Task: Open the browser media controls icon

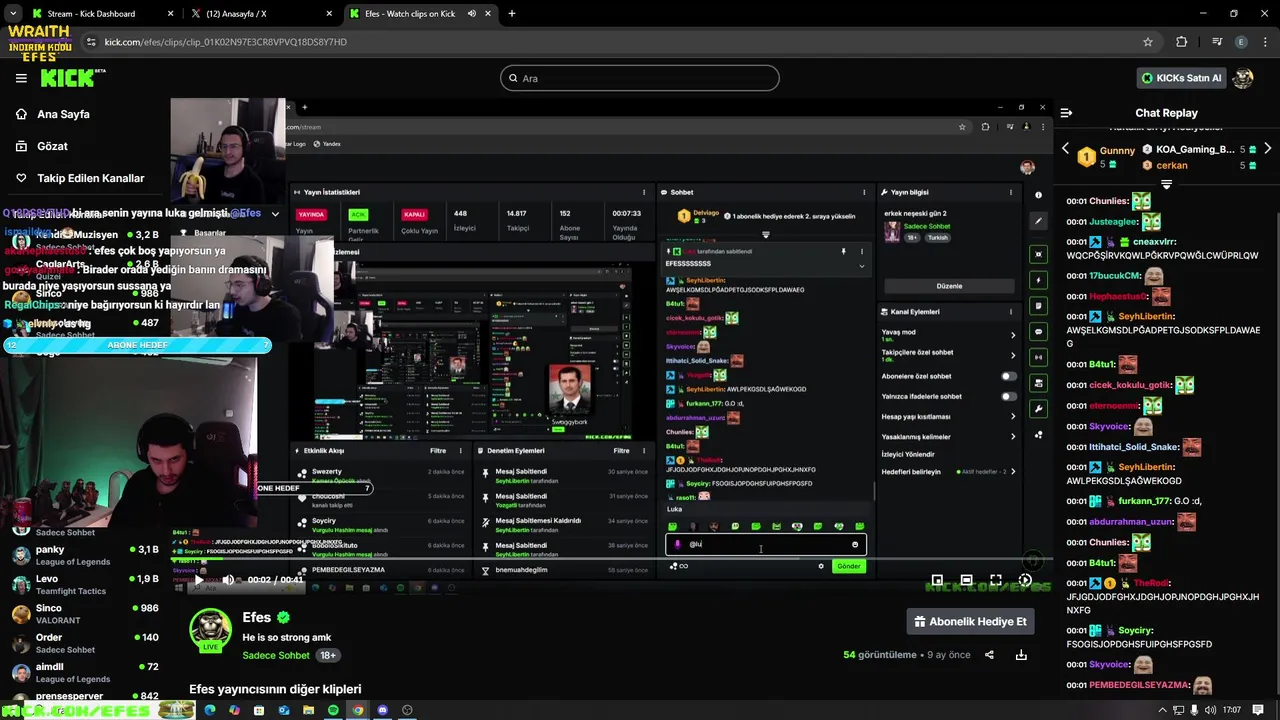Action: (x=1217, y=42)
